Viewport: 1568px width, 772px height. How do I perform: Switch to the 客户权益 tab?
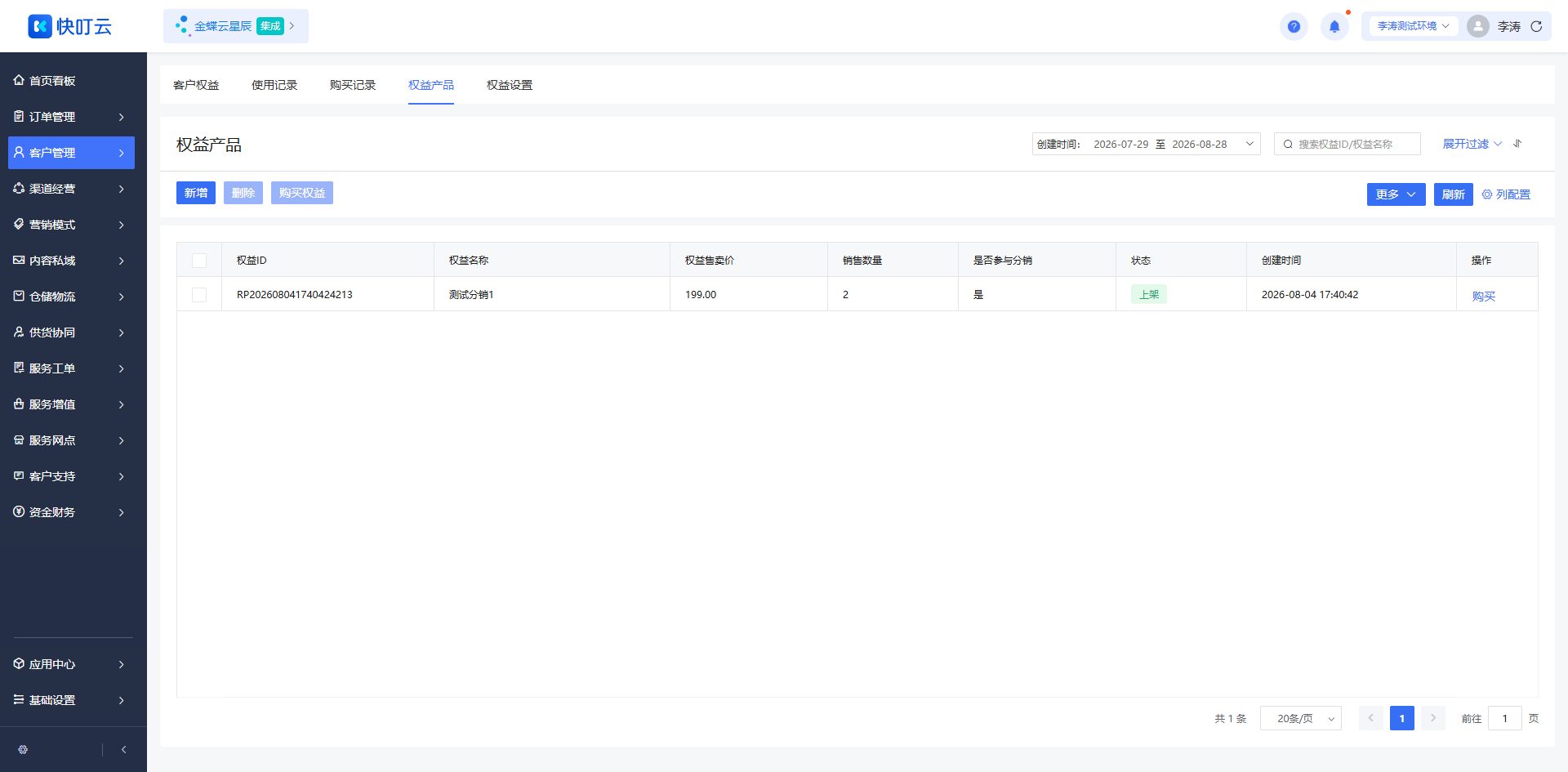[196, 85]
